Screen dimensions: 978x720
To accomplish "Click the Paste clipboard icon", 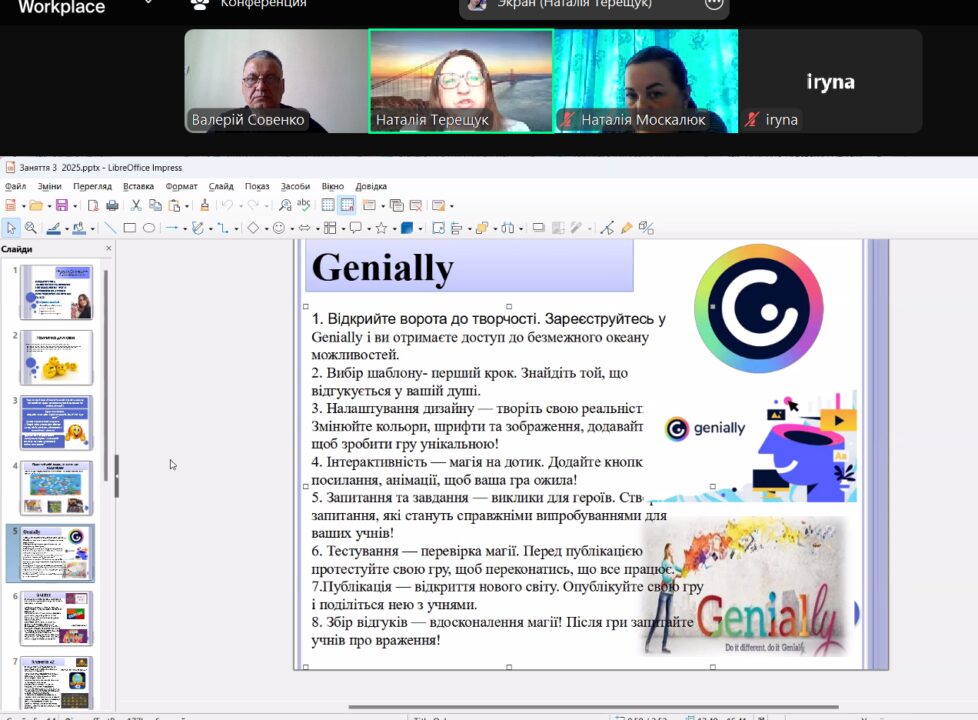I will pyautogui.click(x=175, y=205).
